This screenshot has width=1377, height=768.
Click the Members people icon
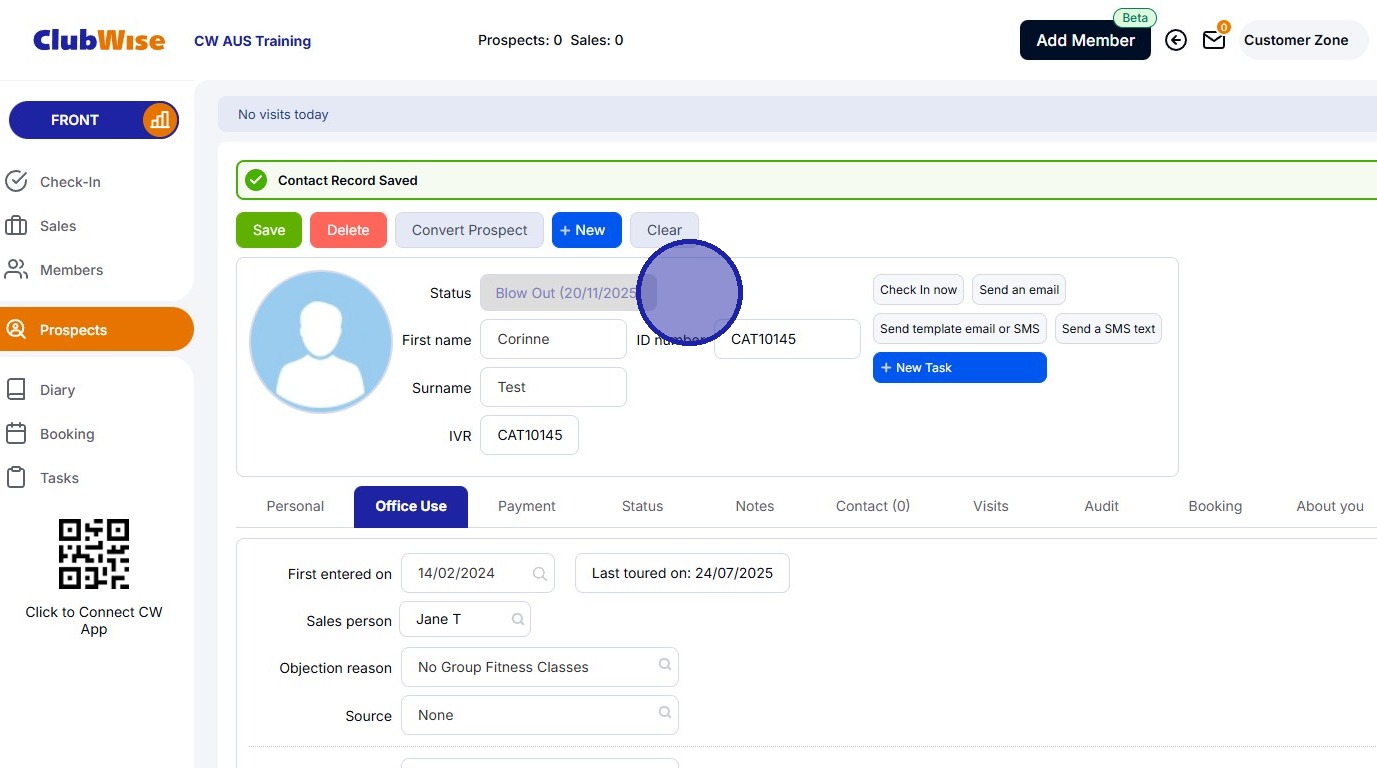pyautogui.click(x=16, y=270)
